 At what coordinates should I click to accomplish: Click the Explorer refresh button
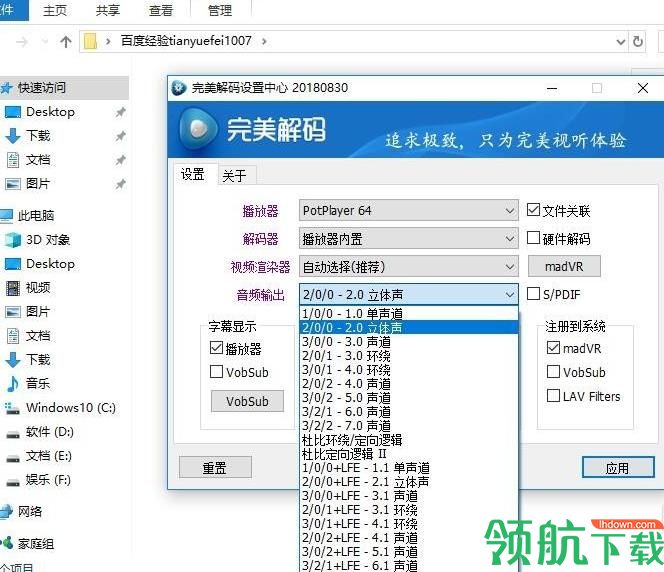[637, 41]
